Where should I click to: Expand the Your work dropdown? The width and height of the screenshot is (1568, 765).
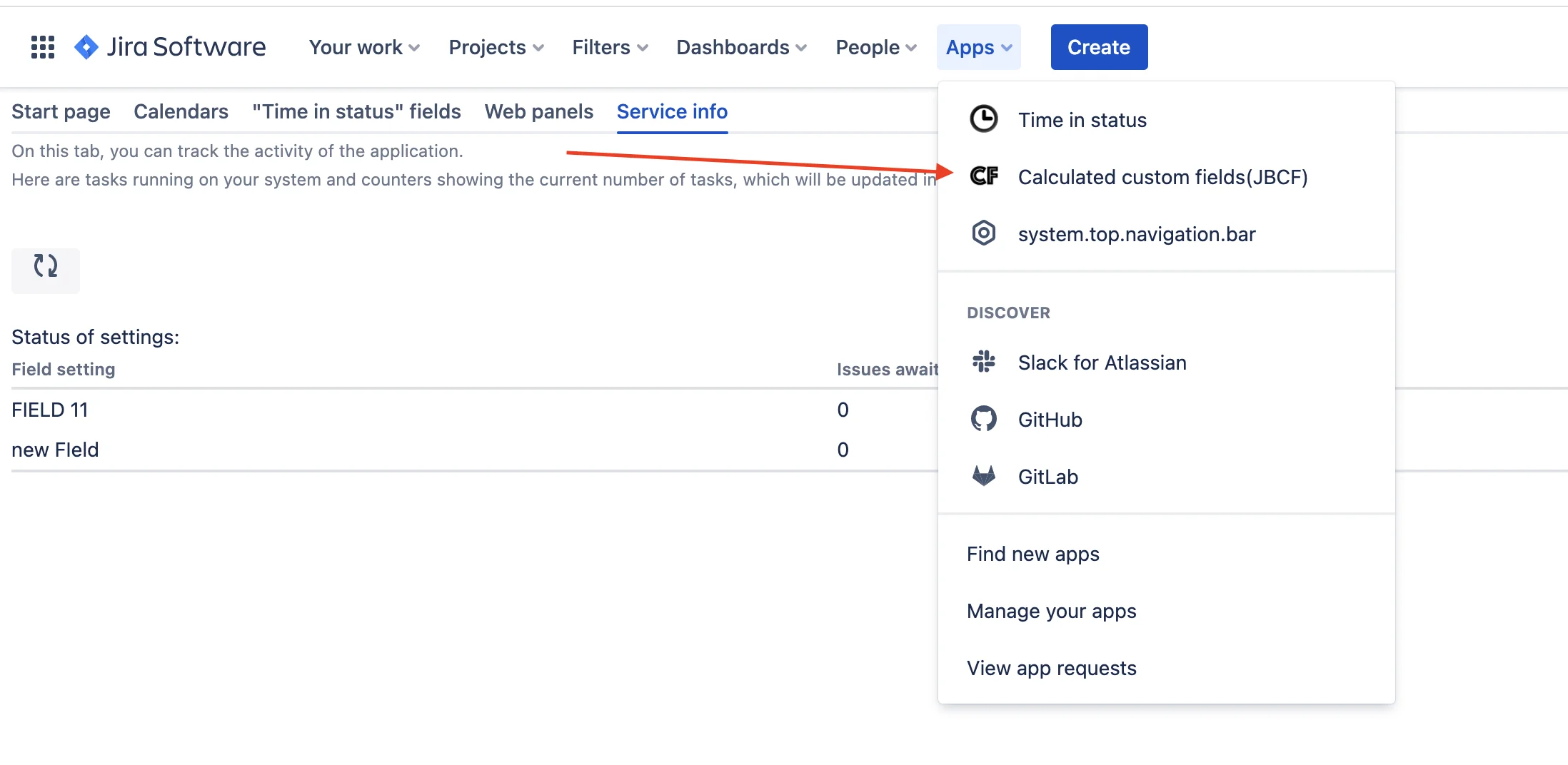[x=364, y=47]
